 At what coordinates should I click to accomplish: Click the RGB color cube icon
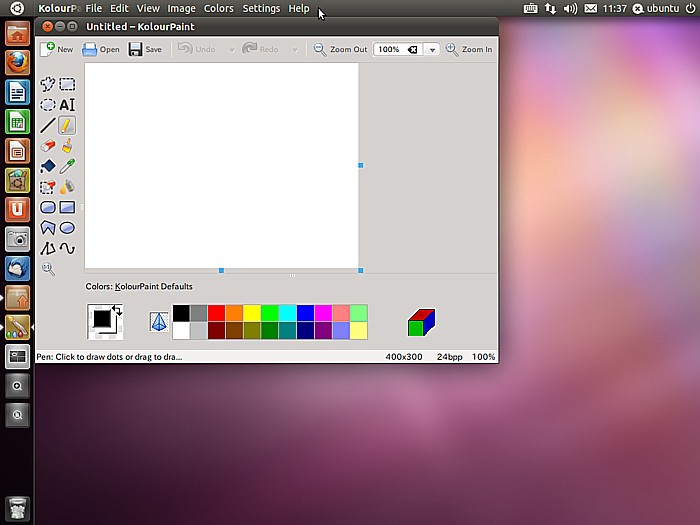coord(421,322)
